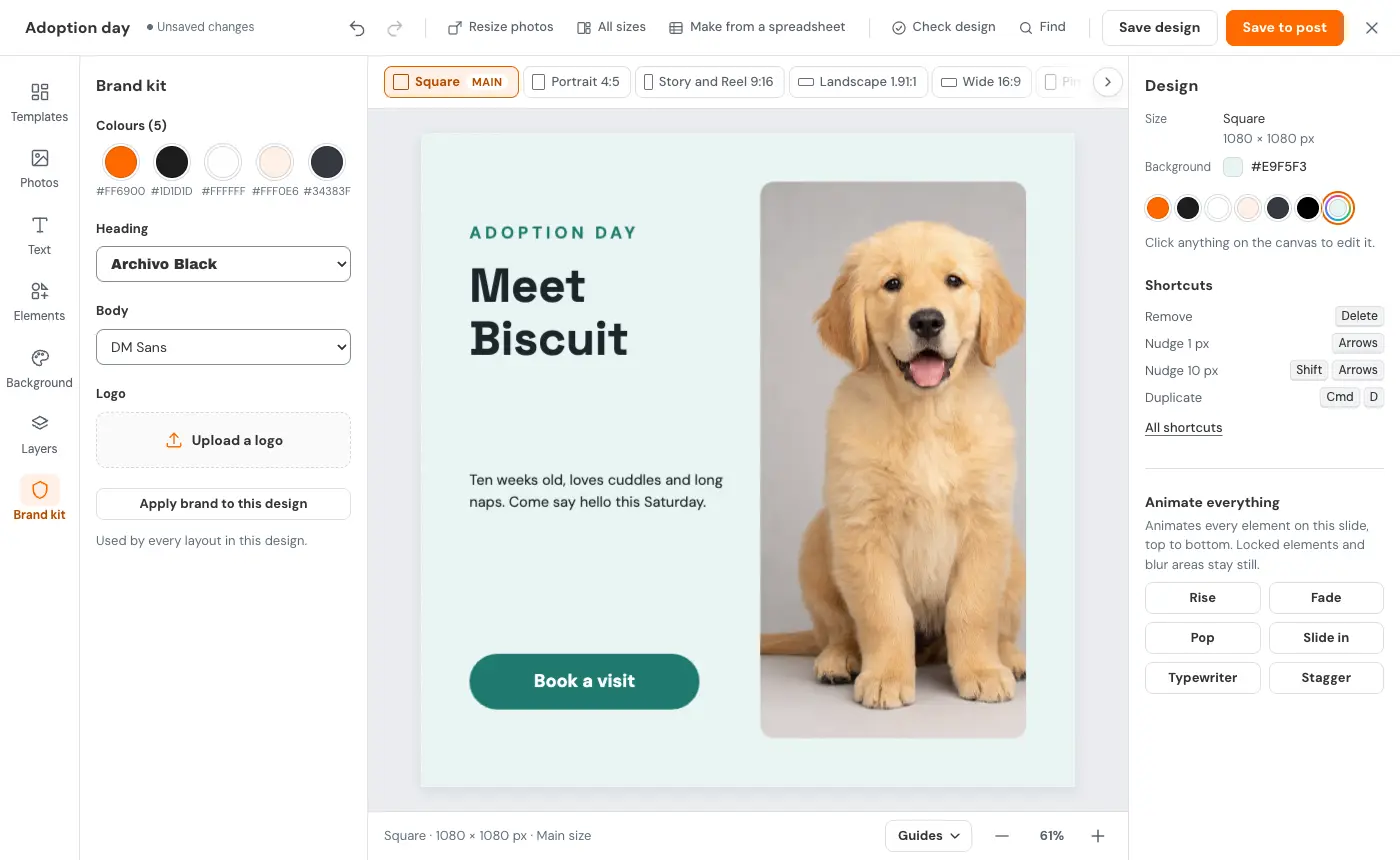This screenshot has width=1400, height=860.
Task: Switch to the Square main layout tab
Action: pyautogui.click(x=451, y=82)
